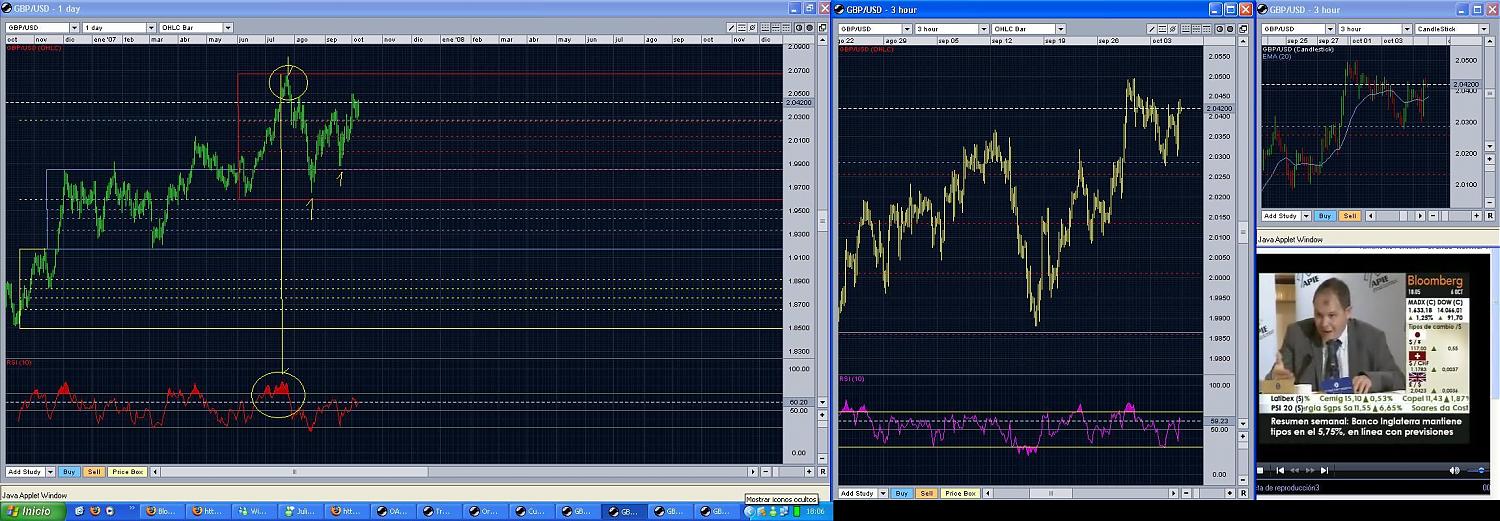Click zoom-out minus in middle 3 hour chart
Image resolution: width=1500 pixels, height=521 pixels.
1187,494
